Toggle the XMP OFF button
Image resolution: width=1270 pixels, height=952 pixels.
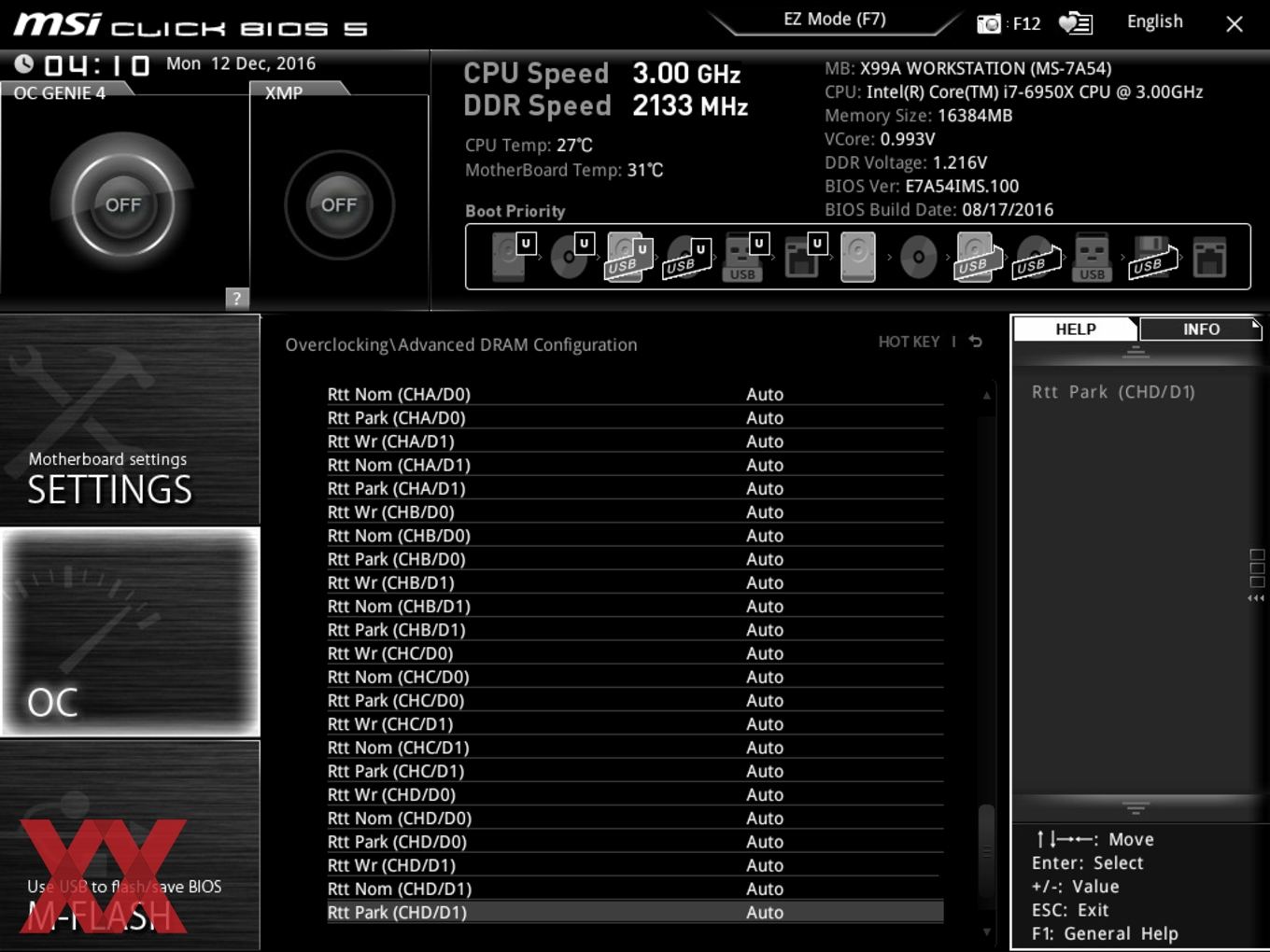tap(339, 204)
